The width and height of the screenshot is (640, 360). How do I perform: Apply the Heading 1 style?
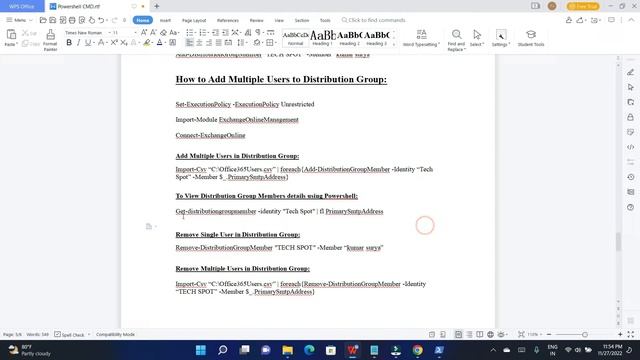click(322, 38)
